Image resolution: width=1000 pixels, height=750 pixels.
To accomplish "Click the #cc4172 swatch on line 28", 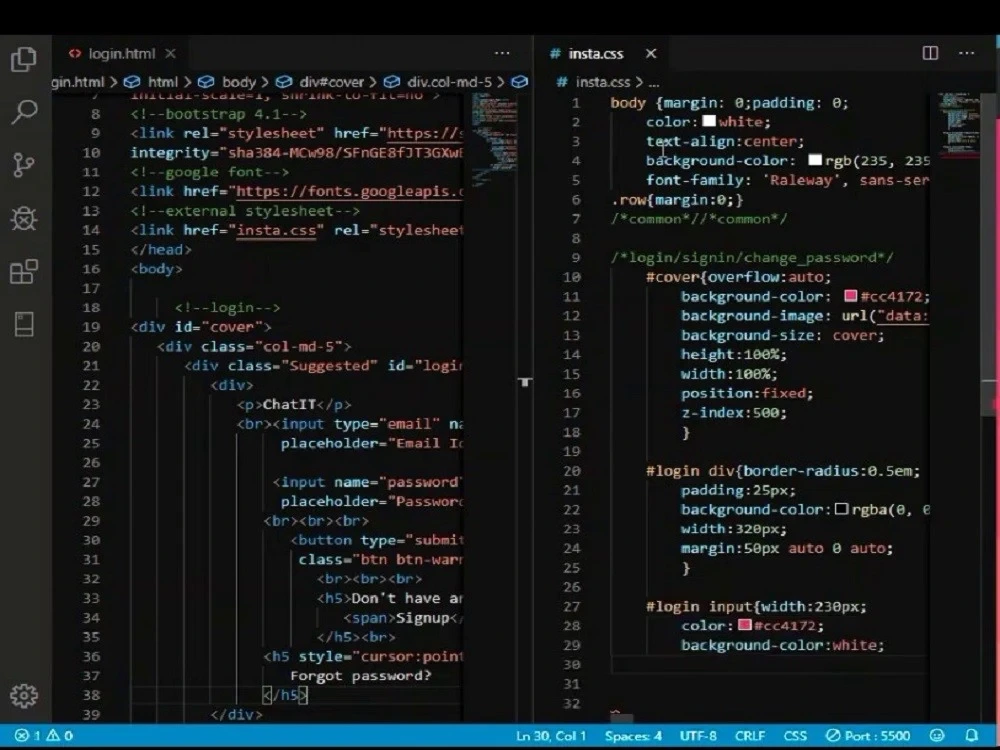I will tap(744, 624).
